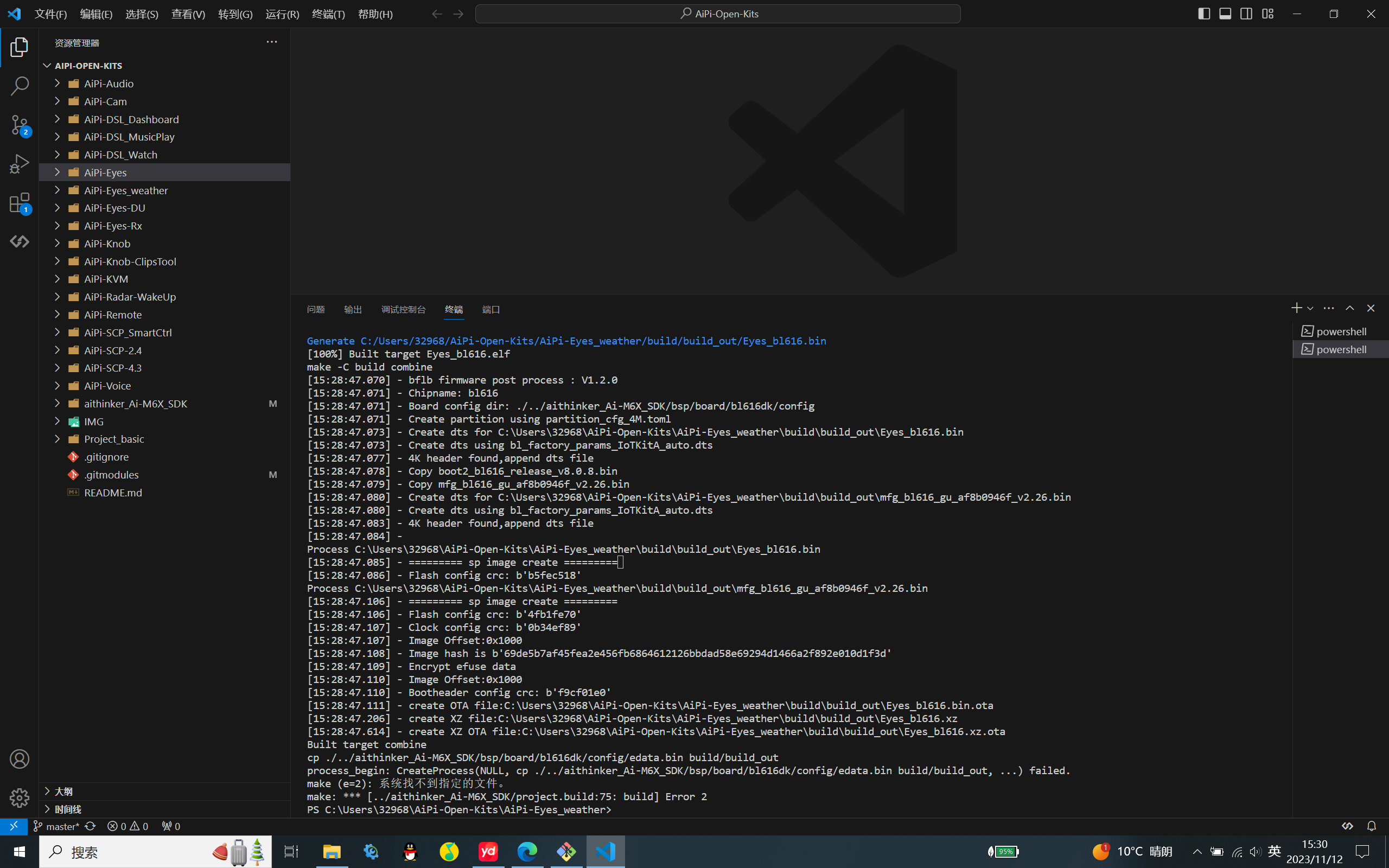Open errors and warnings count
1389x868 pixels.
(x=128, y=826)
